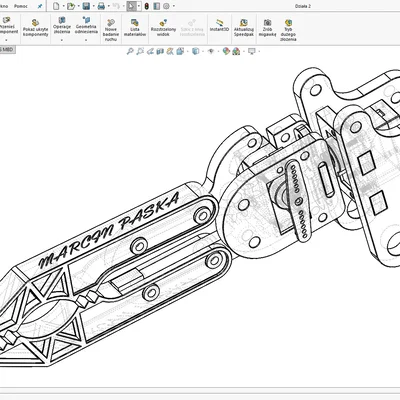Expand dropdown under Geometria odniesienia
Image resolution: width=400 pixels, height=400 pixels.
pos(86,40)
